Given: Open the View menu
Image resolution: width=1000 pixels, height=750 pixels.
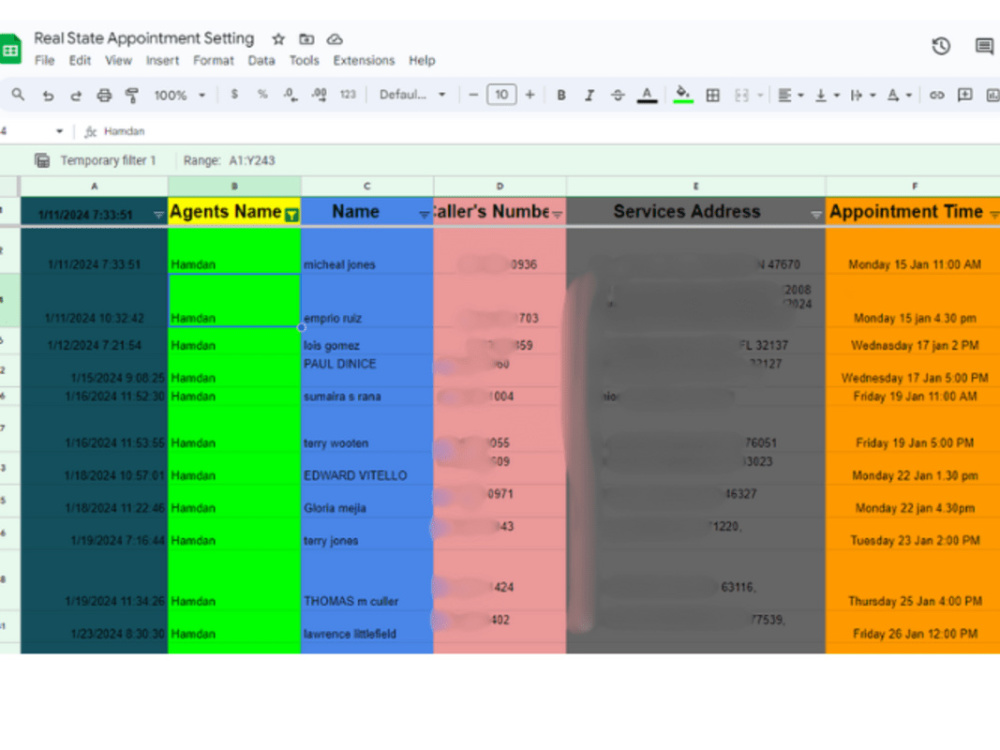Looking at the screenshot, I should click(x=119, y=61).
